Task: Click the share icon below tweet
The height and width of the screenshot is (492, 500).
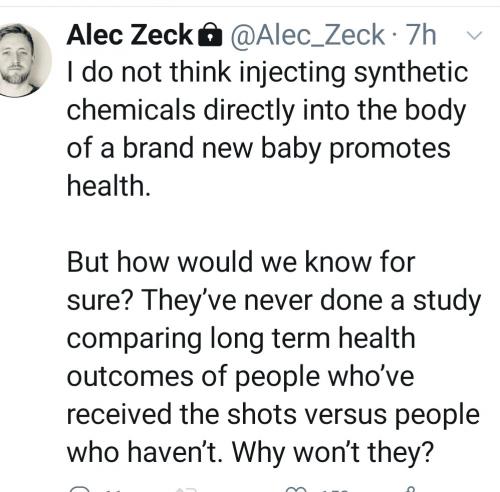Action: tap(412, 489)
